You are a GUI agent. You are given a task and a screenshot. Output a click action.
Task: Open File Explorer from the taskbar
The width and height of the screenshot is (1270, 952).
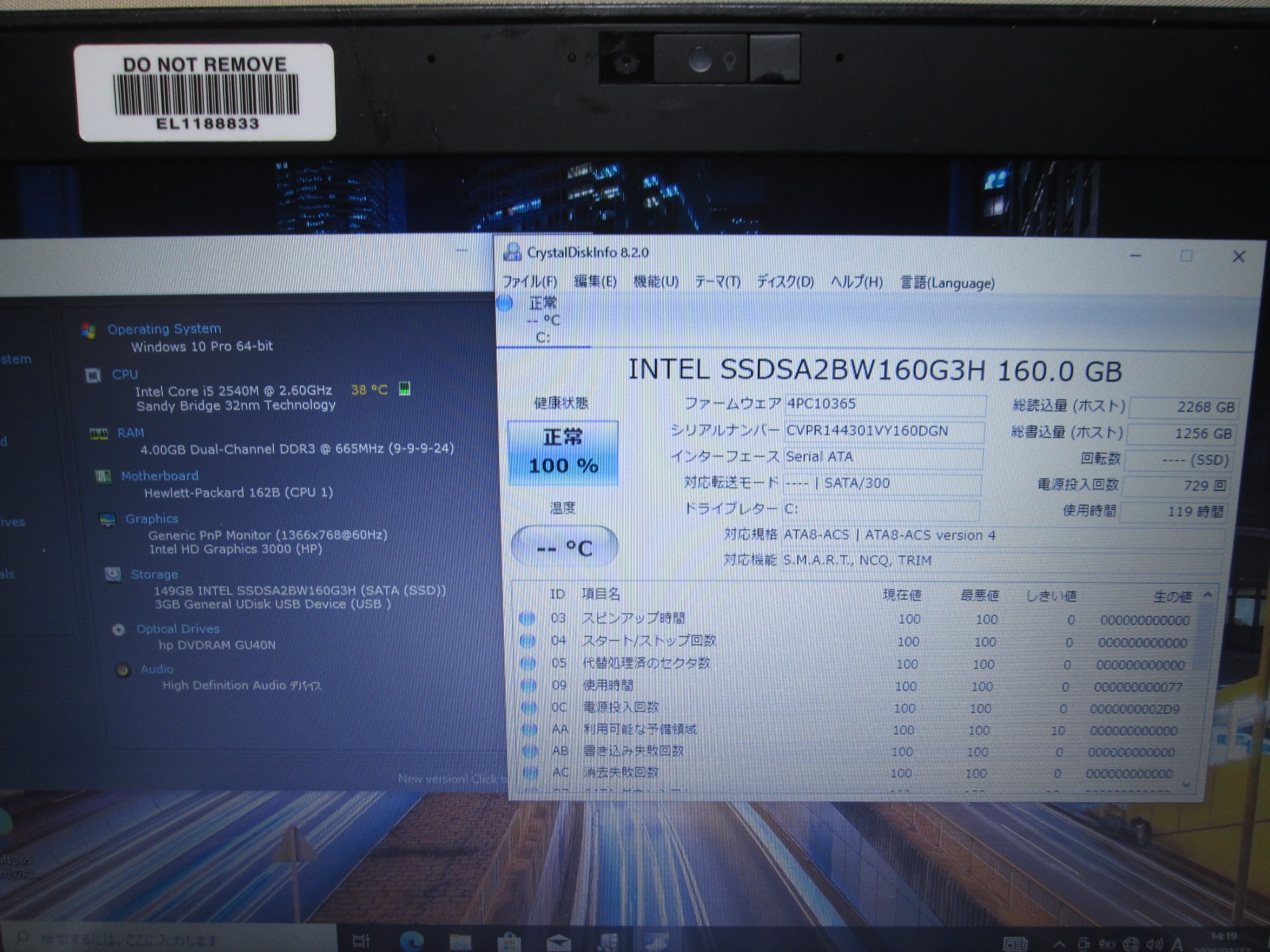pos(460,942)
